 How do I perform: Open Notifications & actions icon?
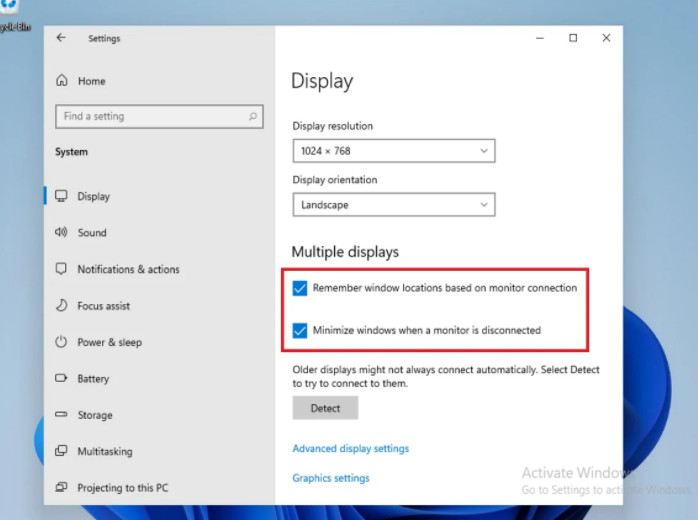[x=61, y=269]
